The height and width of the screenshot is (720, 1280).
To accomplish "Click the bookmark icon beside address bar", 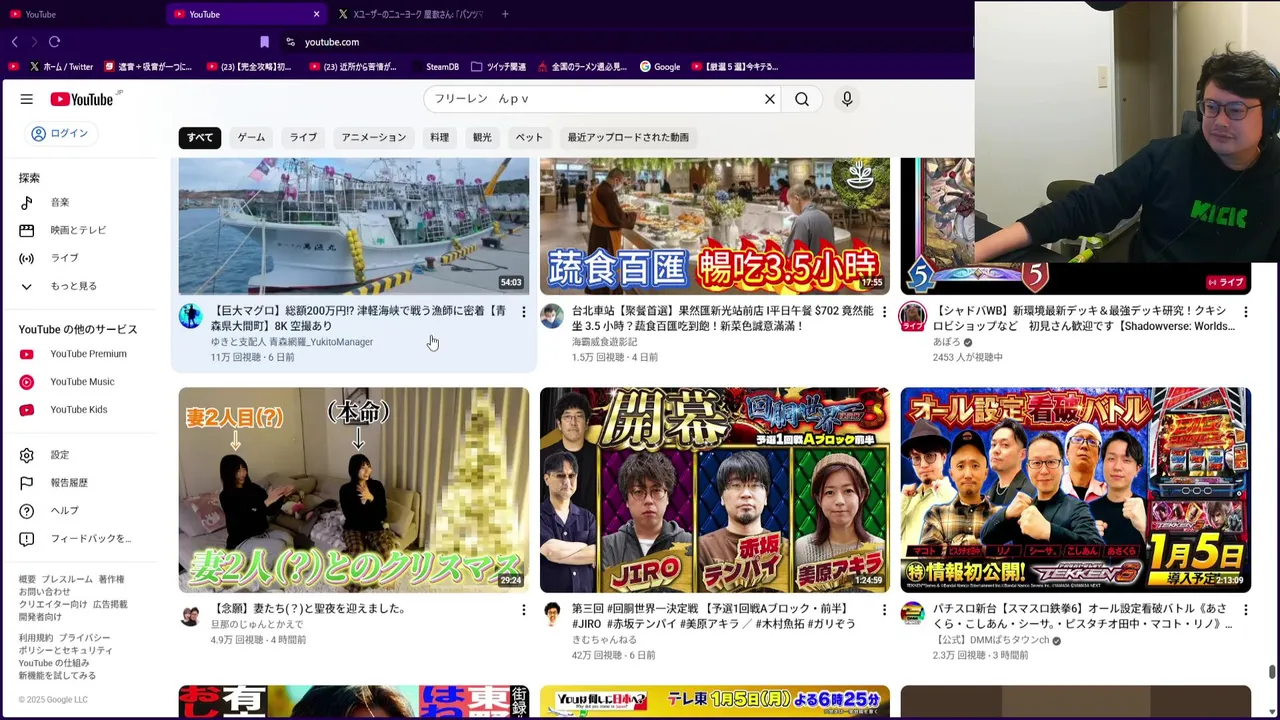I will click(x=264, y=42).
